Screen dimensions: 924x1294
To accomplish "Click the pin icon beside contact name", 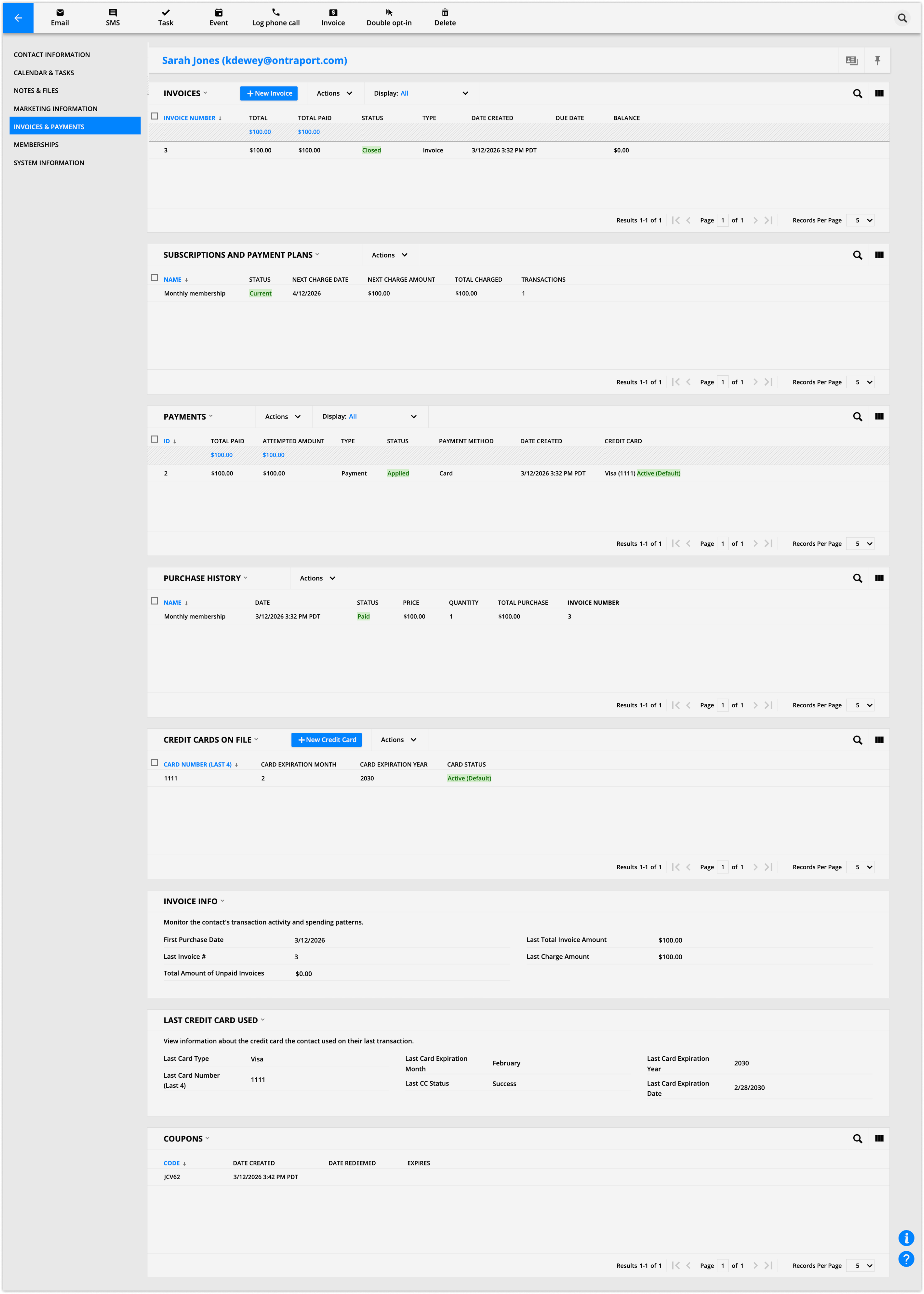I will tap(877, 60).
